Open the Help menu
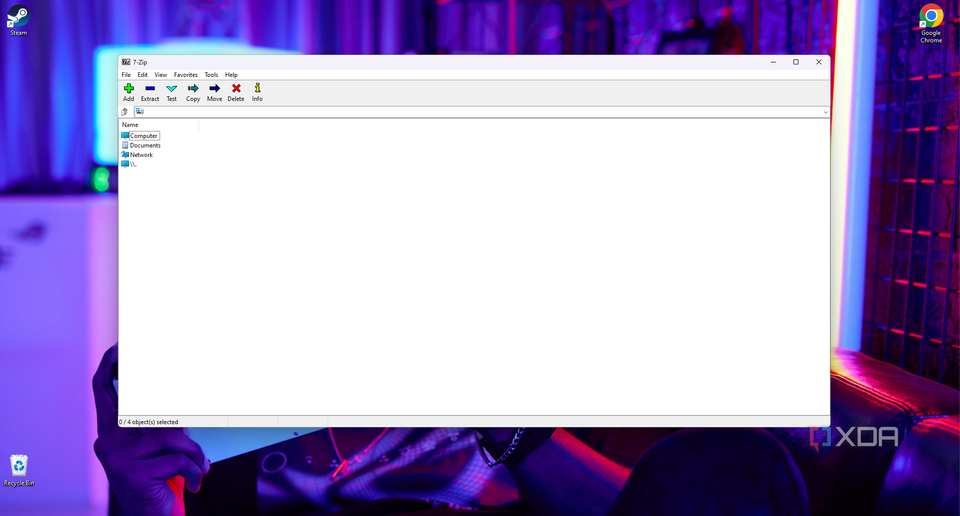Screen dimensions: 960x516 coord(231,75)
